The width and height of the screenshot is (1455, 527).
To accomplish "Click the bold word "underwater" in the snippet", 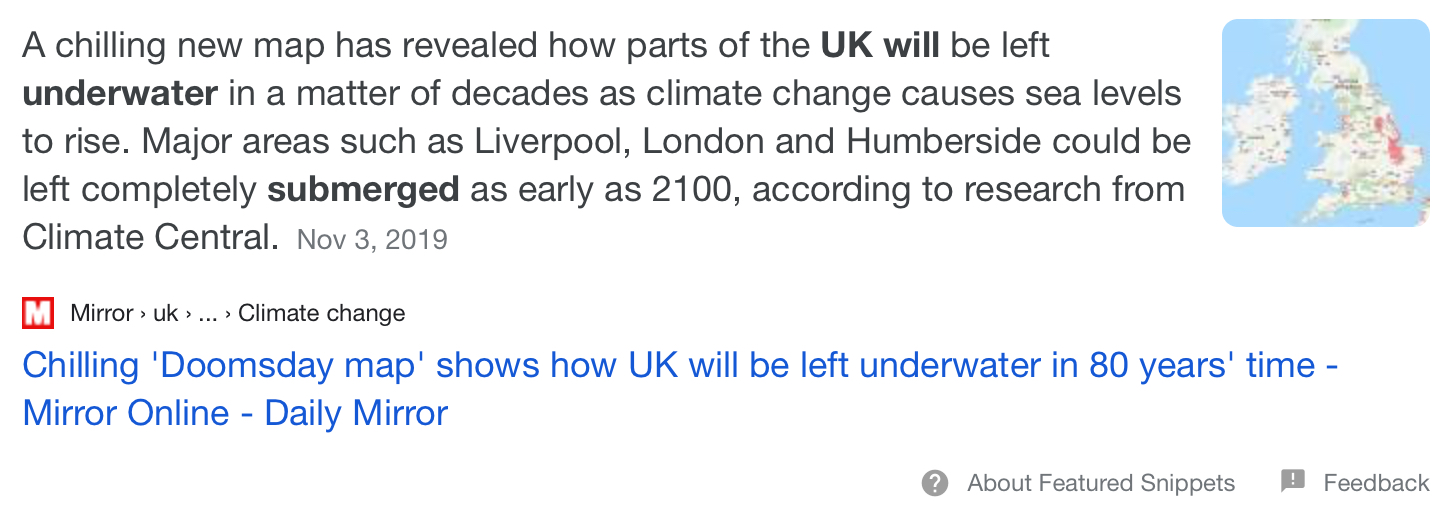I will (x=120, y=94).
